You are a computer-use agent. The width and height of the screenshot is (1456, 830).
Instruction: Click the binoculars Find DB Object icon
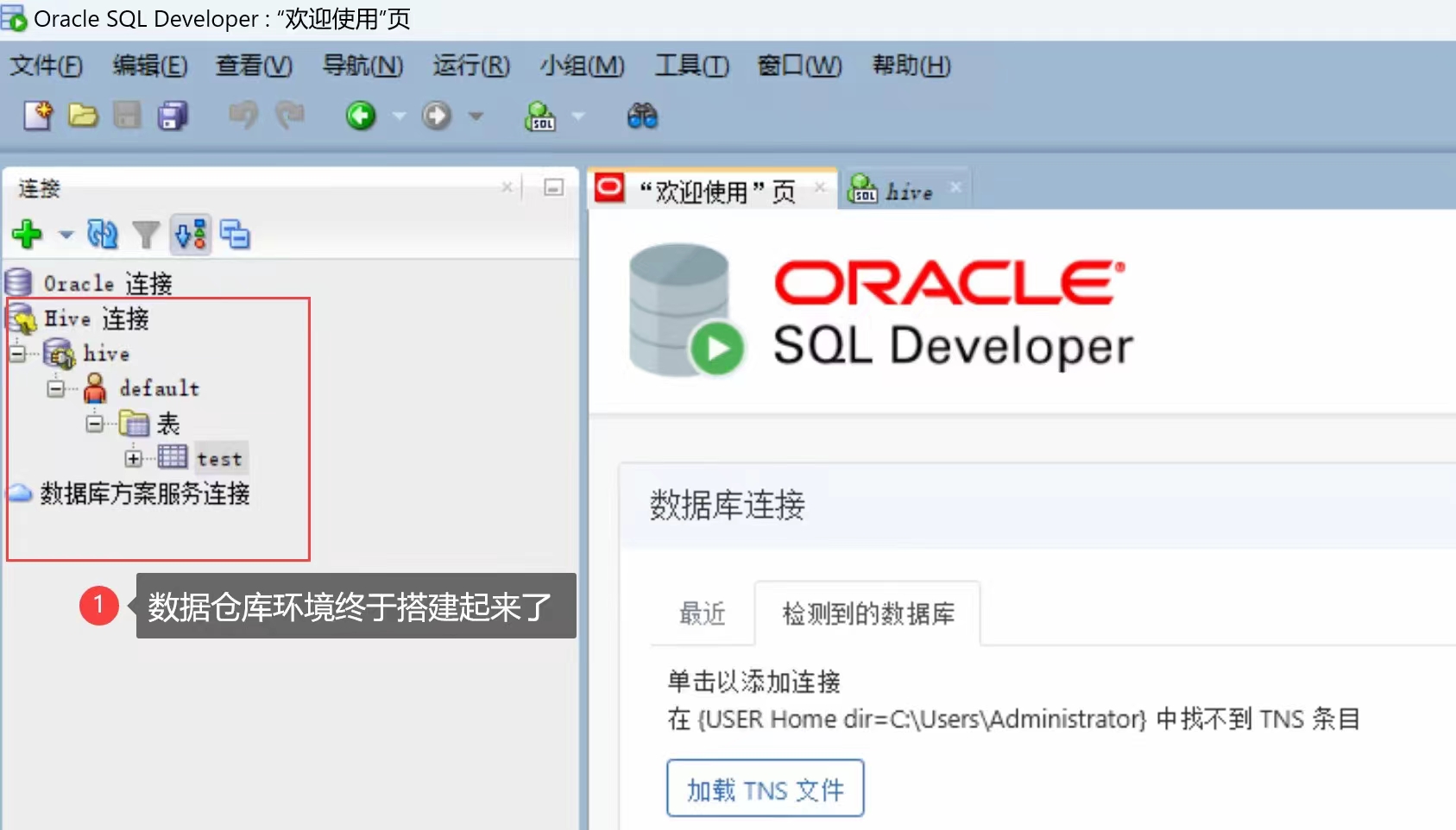[x=642, y=116]
